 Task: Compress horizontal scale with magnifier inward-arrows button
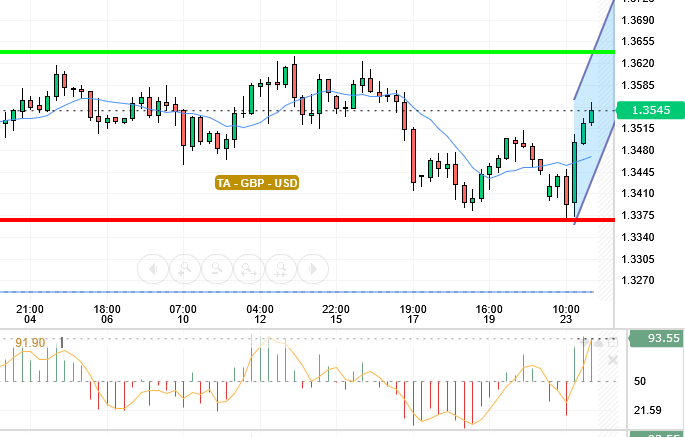point(281,269)
